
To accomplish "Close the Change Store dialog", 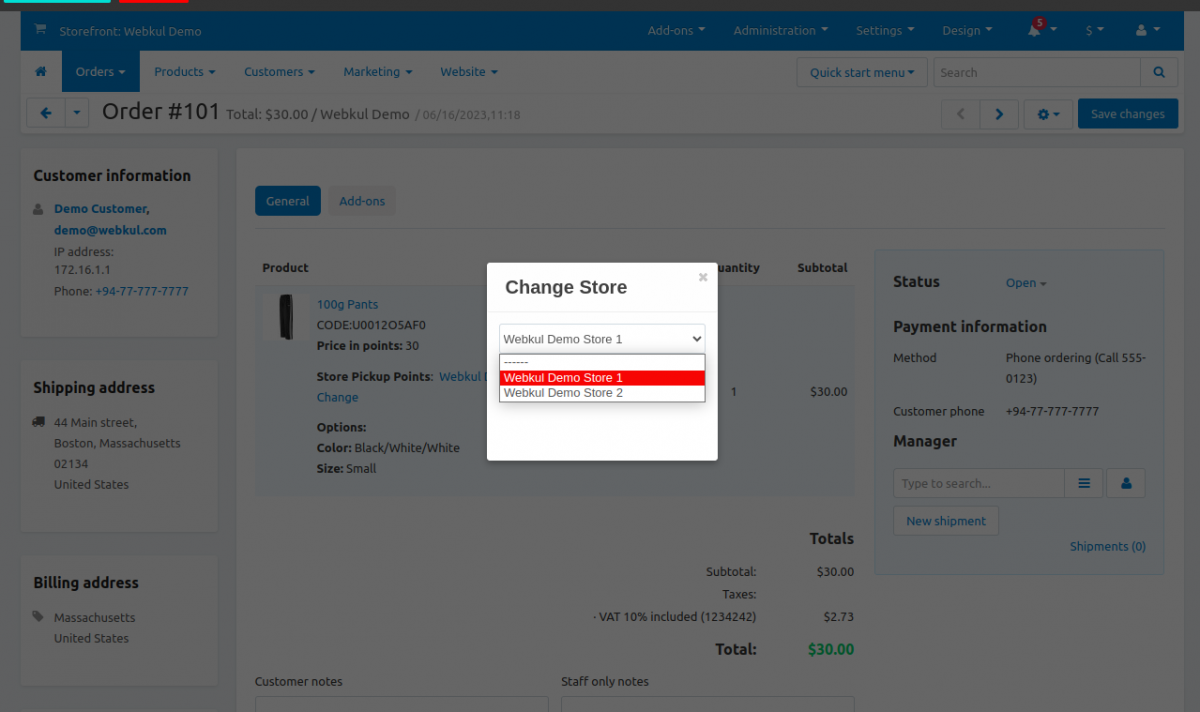I will [703, 277].
